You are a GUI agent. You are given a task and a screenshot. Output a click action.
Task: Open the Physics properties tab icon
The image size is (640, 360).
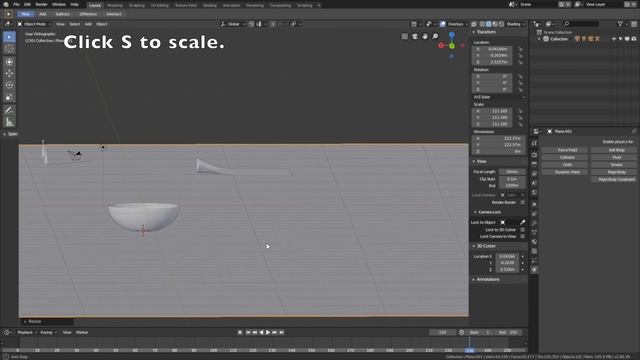pos(534,270)
